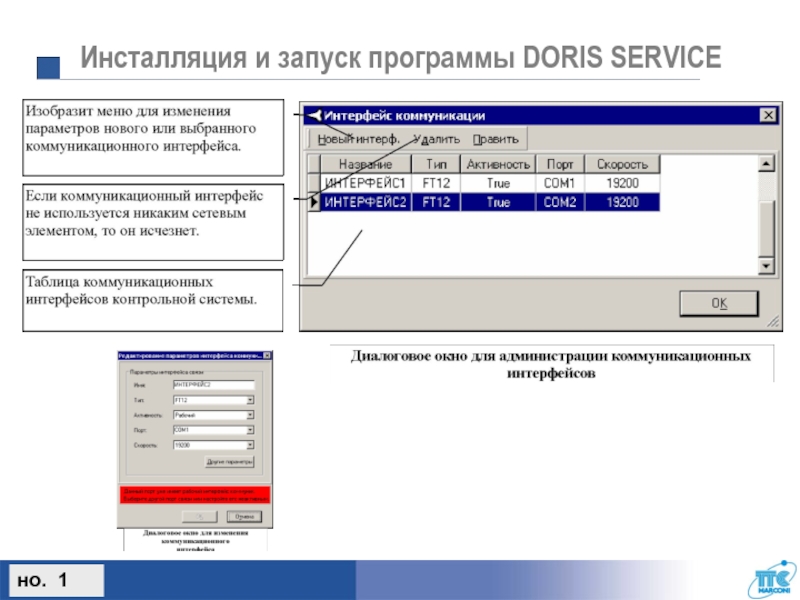Click the Скорость column header

tap(622, 164)
